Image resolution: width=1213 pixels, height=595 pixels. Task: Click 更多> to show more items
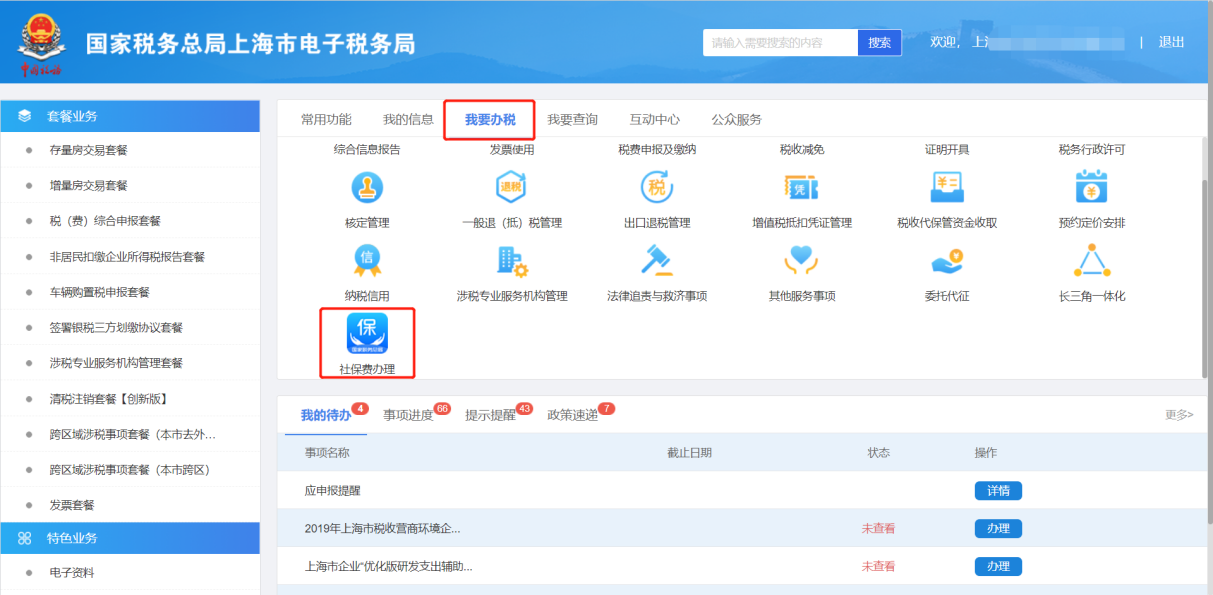pos(1178,415)
